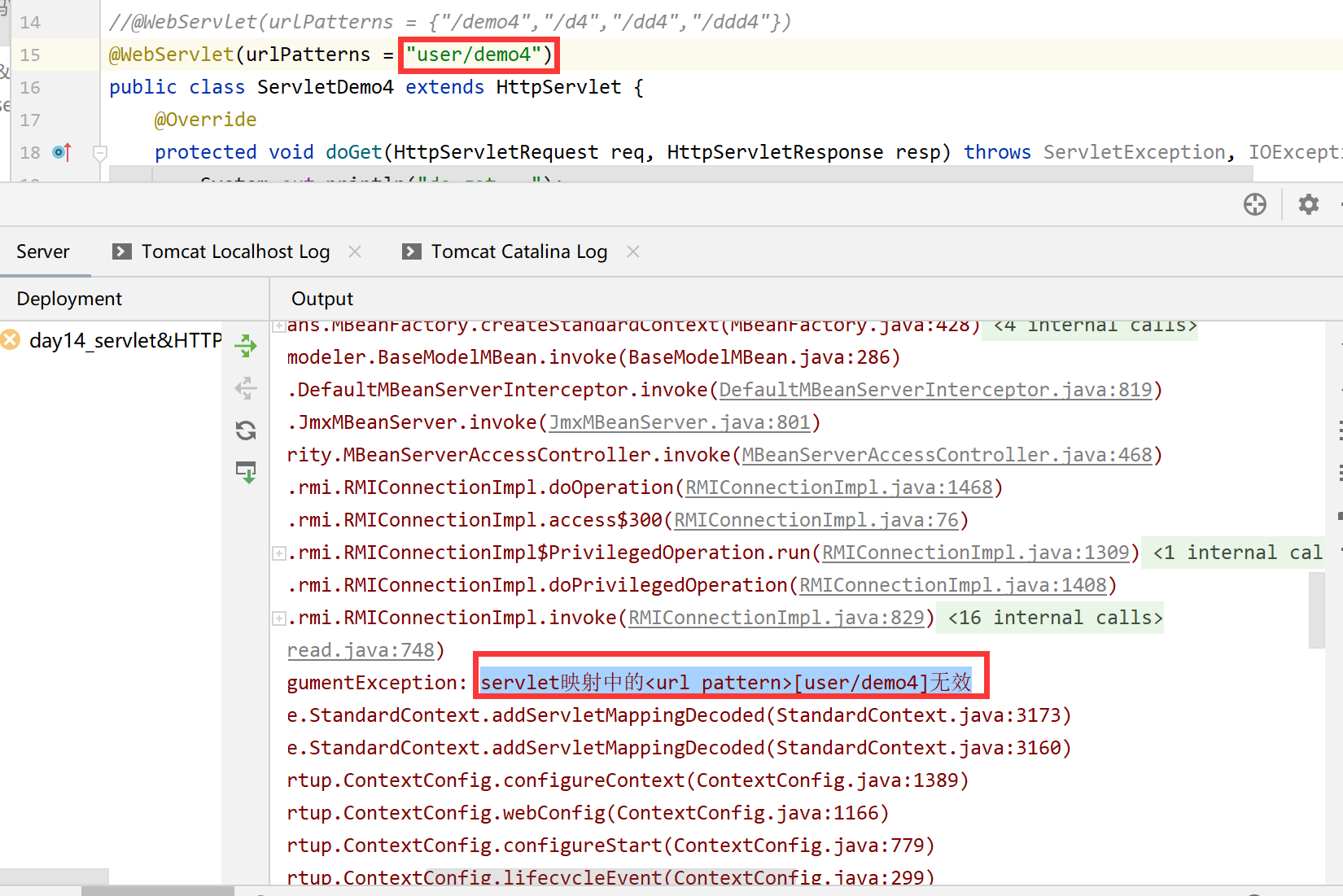
Task: Open the Tomcat Localhost Log tab
Action: point(235,251)
